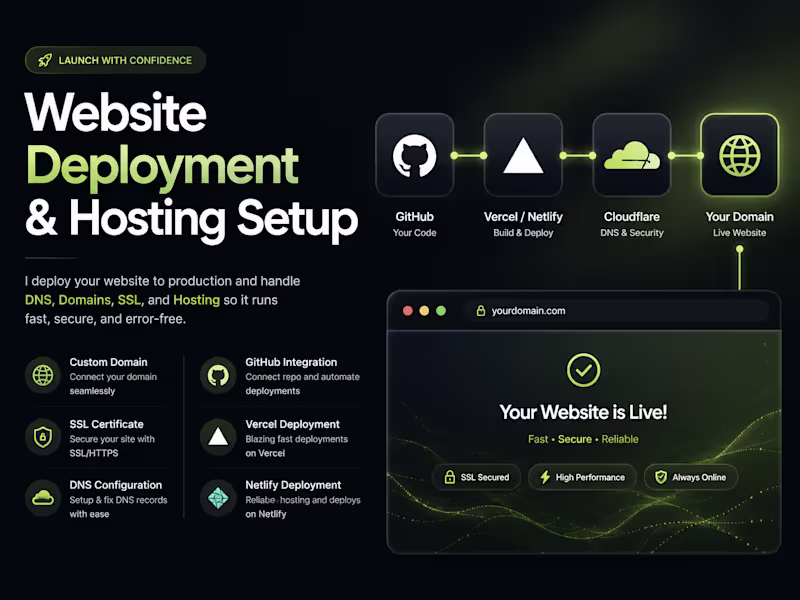Click the 'Fast • Secure • Reliable' tagline
This screenshot has width=800, height=600.
(583, 439)
